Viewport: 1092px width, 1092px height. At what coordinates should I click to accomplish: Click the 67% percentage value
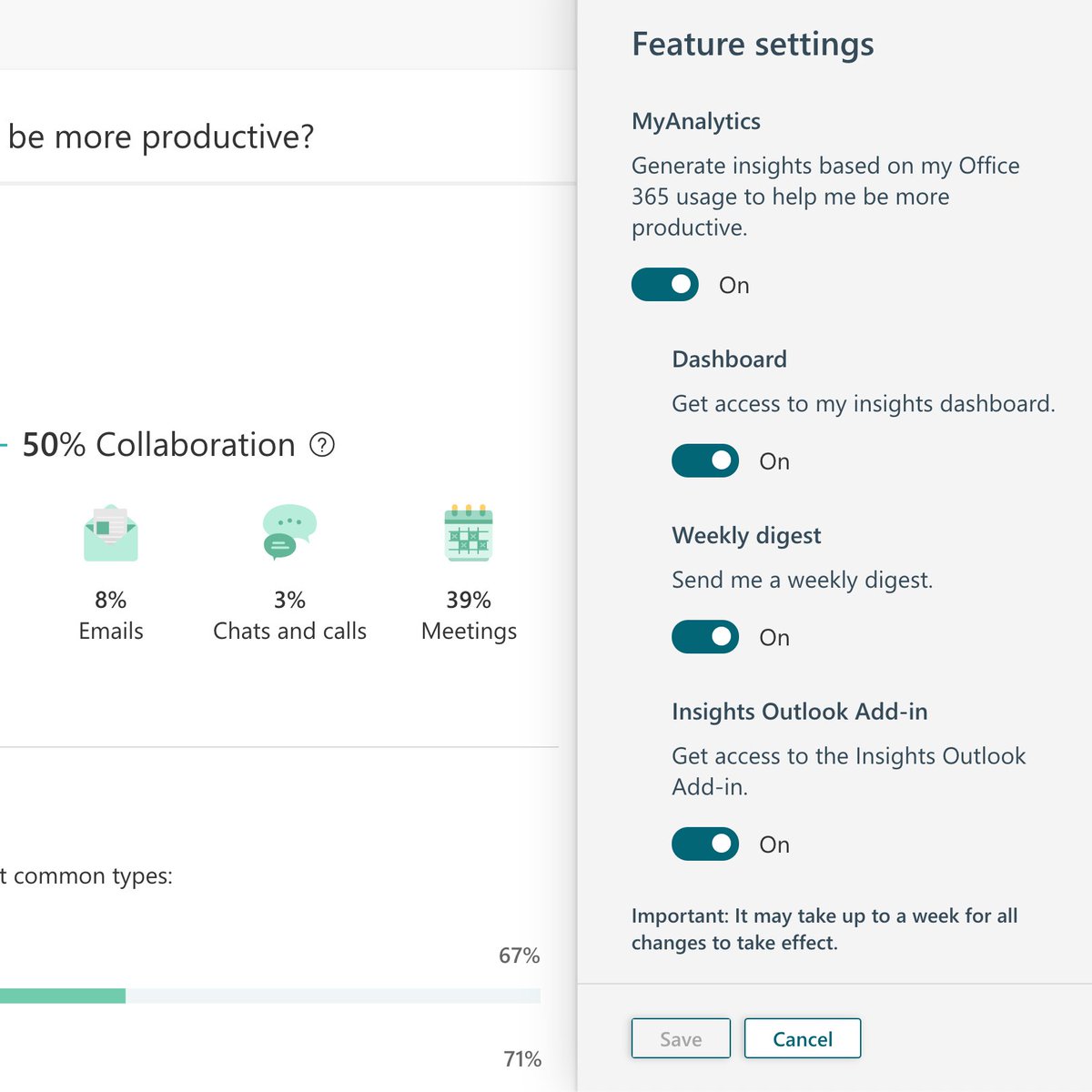pyautogui.click(x=519, y=955)
